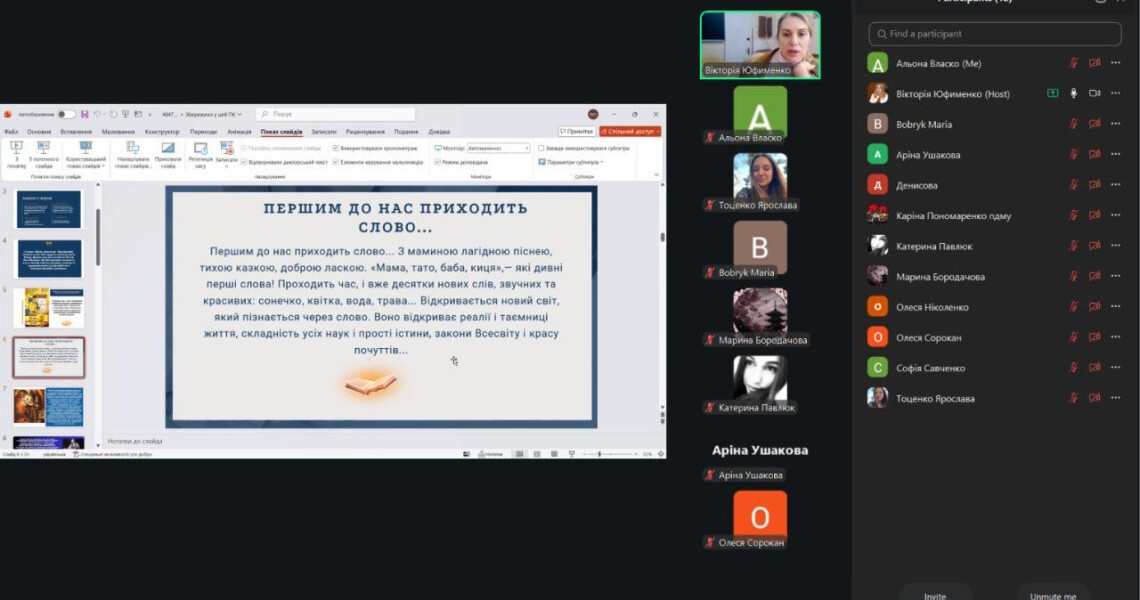Image resolution: width=1140 pixels, height=600 pixels.
Task: Click the red share access button
Action: point(629,132)
